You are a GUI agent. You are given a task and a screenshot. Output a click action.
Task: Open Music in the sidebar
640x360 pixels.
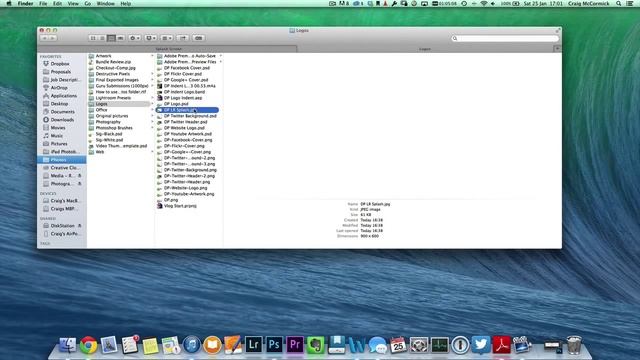[x=57, y=136]
